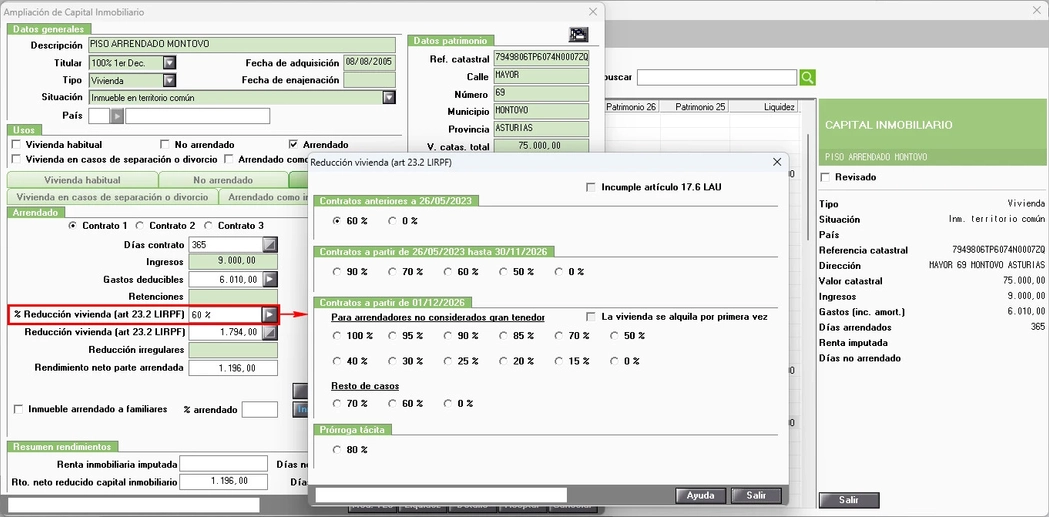Click Salir button in reduction dialog
The image size is (1049, 517).
(x=757, y=496)
